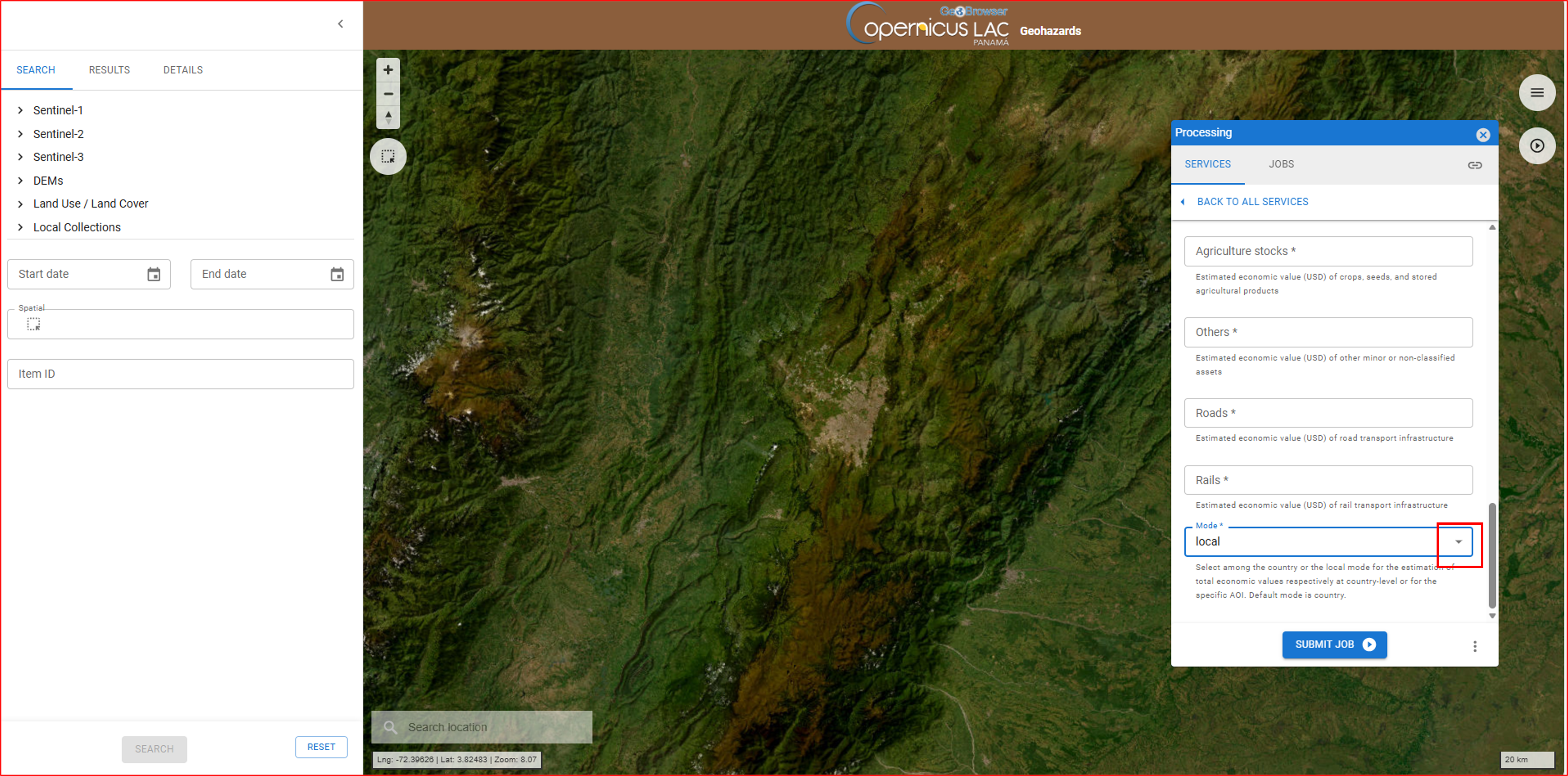Click the circular play icon on the right edge
This screenshot has width=1568, height=776.
[1537, 145]
